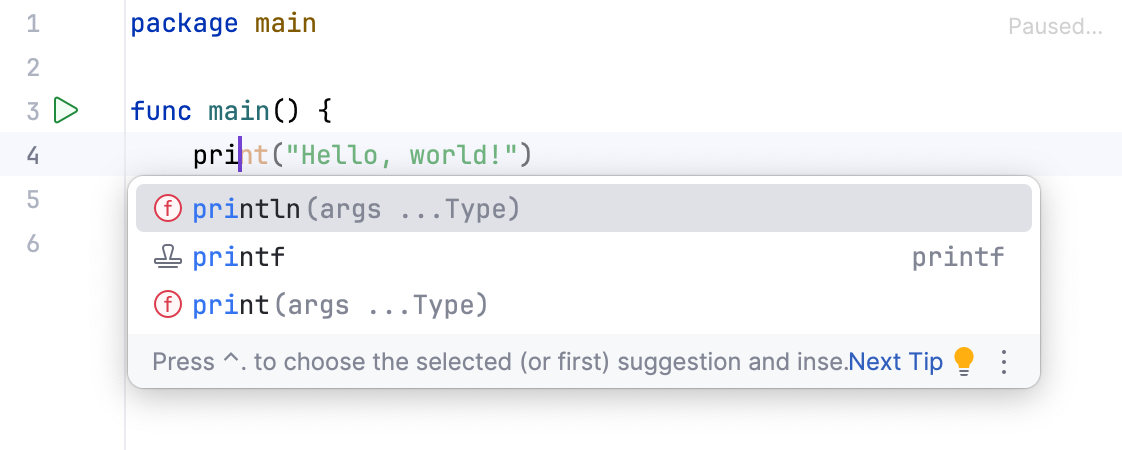Select println(args ...Type) suggestion
Screen dimensions: 1122x450
point(356,209)
